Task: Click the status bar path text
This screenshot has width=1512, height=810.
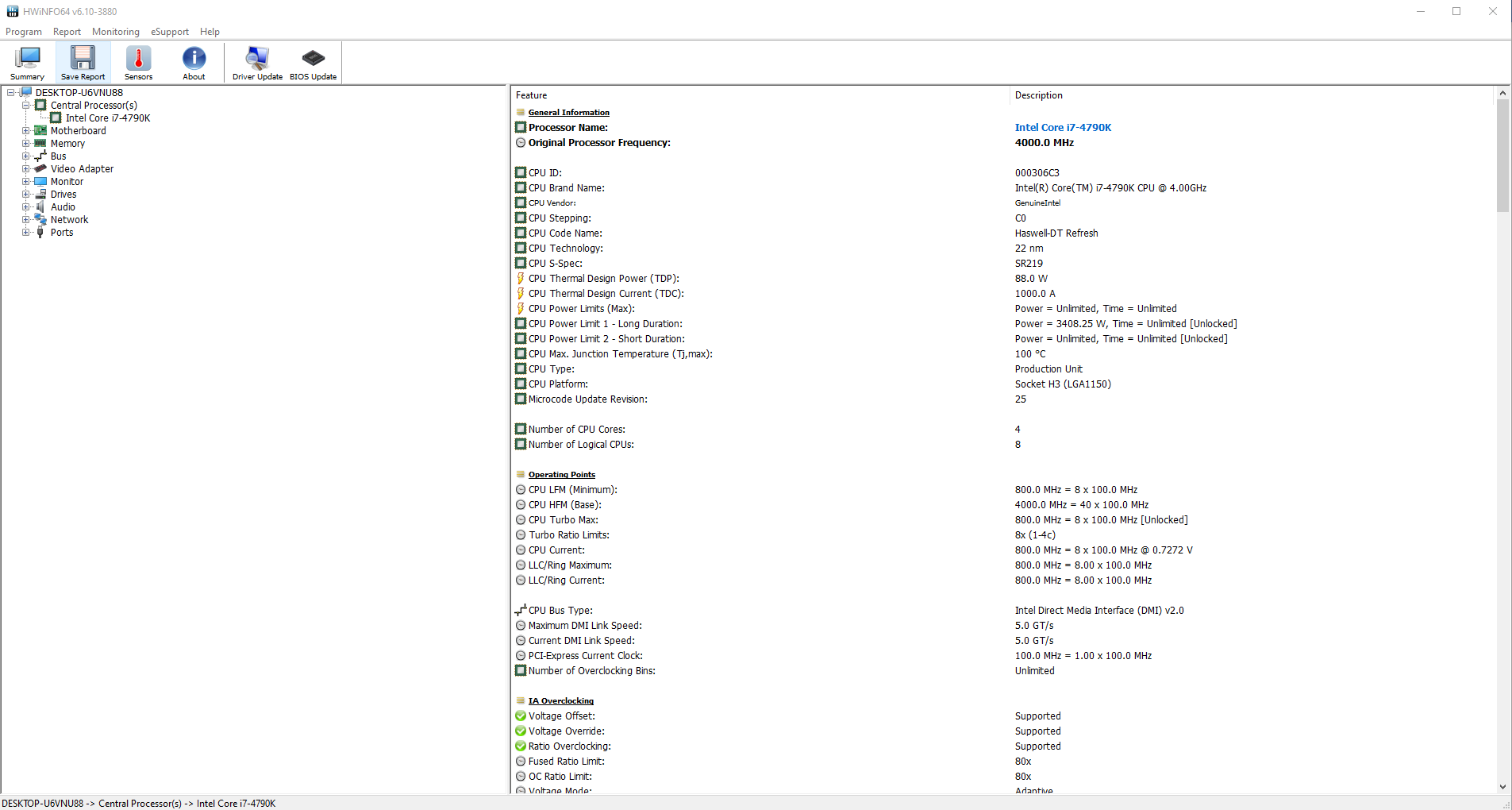Action: (139, 804)
